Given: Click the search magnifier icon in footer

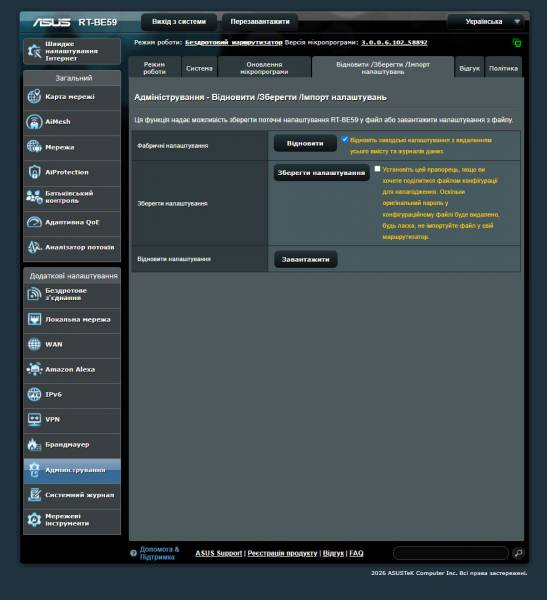Looking at the screenshot, I should 518,553.
